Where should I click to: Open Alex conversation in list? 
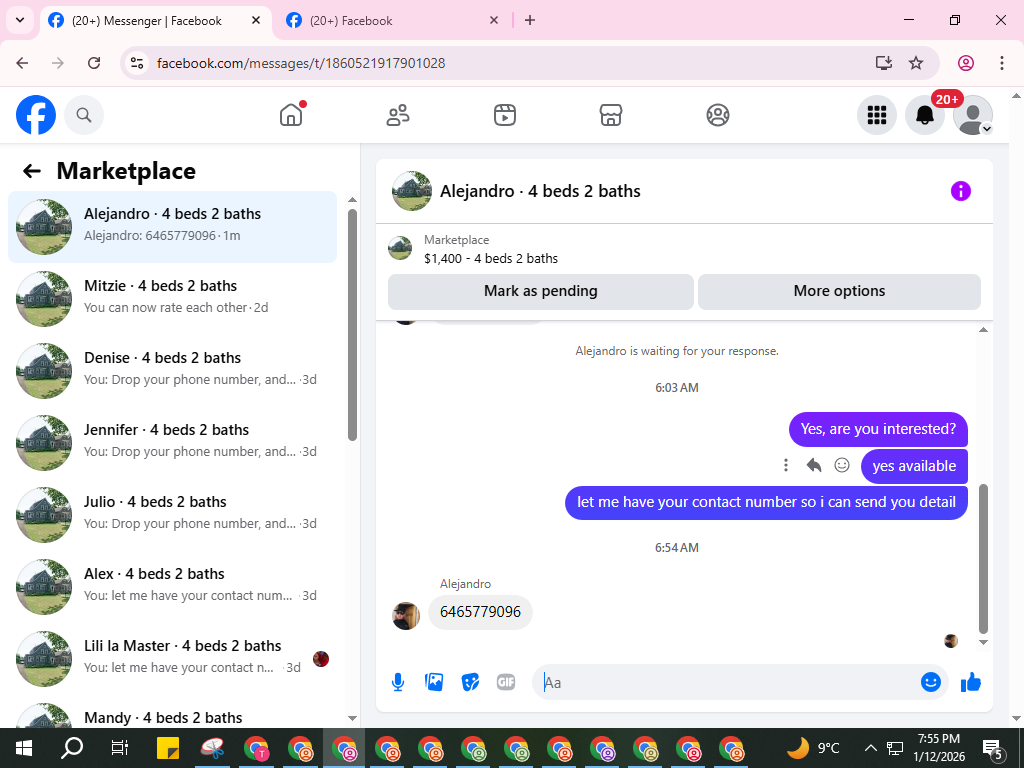click(x=172, y=586)
